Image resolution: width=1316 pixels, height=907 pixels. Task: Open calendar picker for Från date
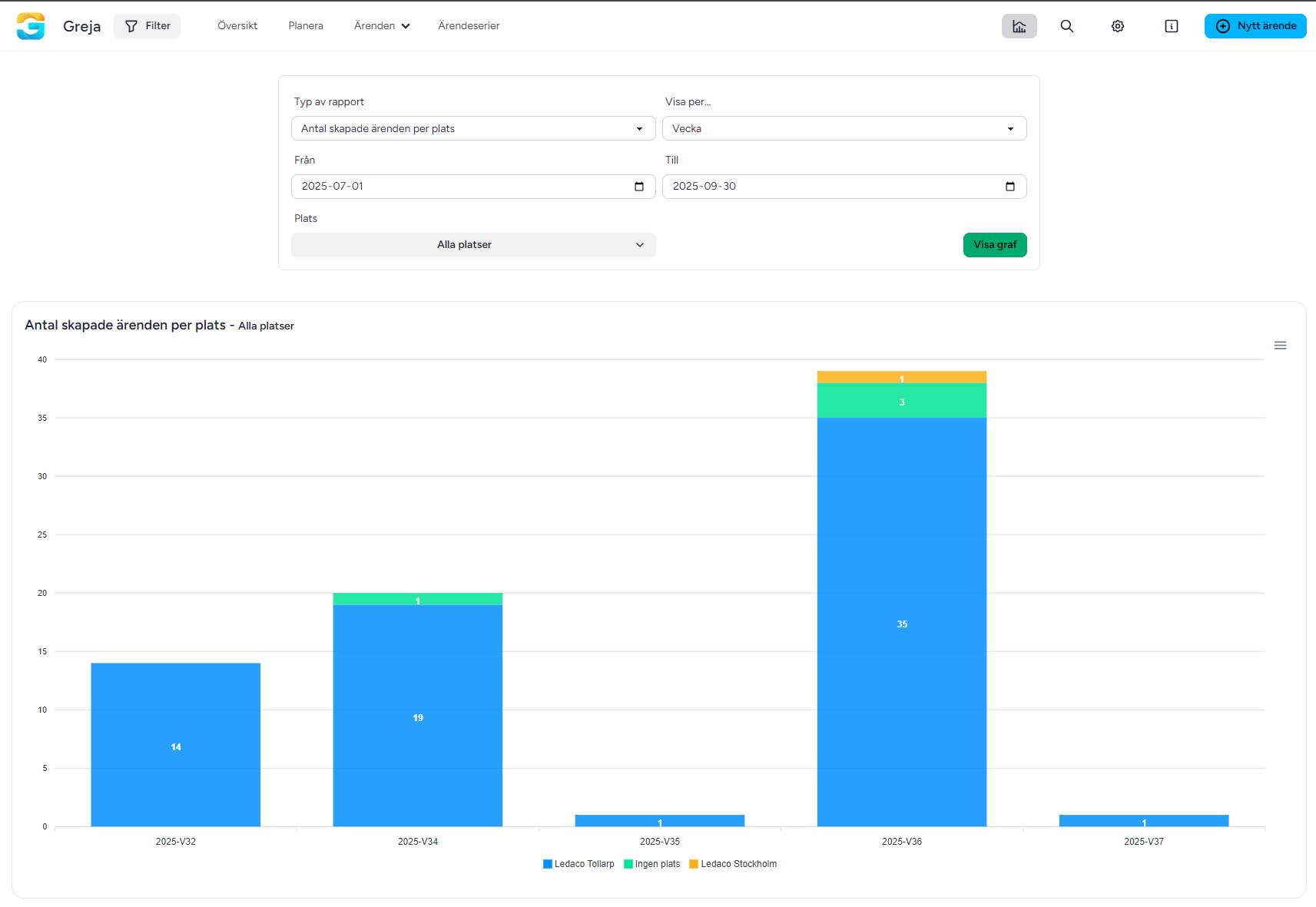(638, 187)
